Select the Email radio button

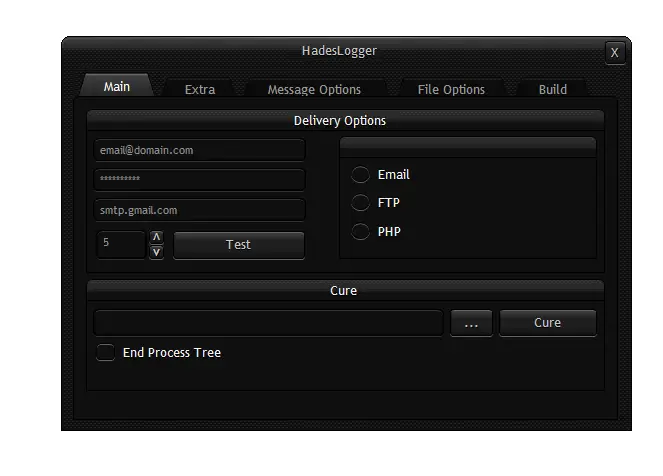click(360, 175)
